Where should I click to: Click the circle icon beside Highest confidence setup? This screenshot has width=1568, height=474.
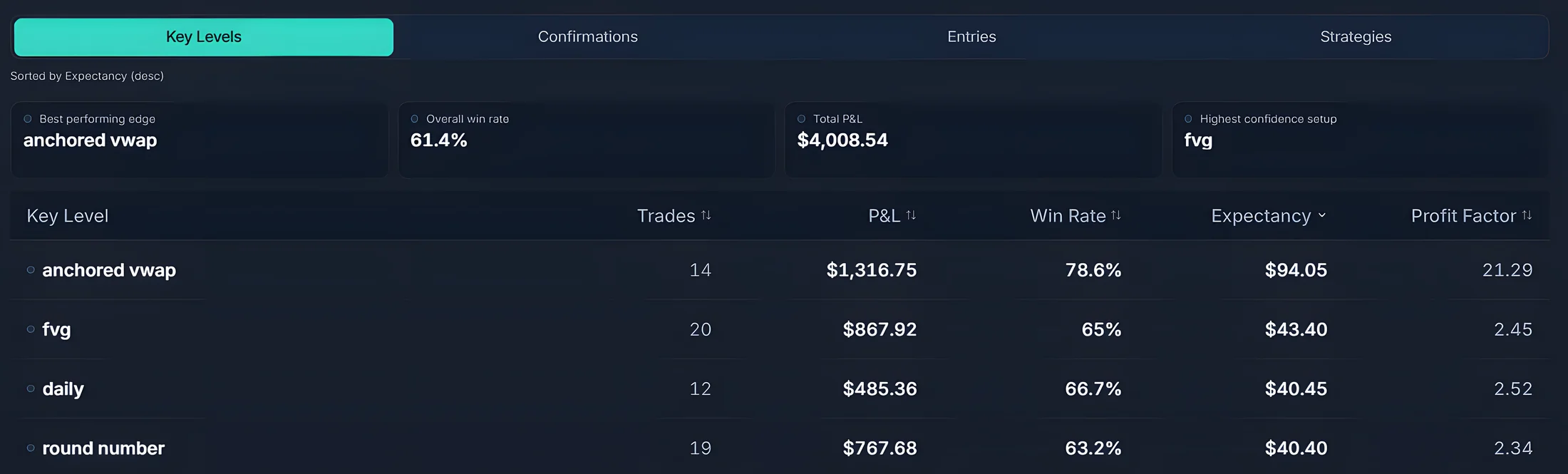coord(1188,119)
